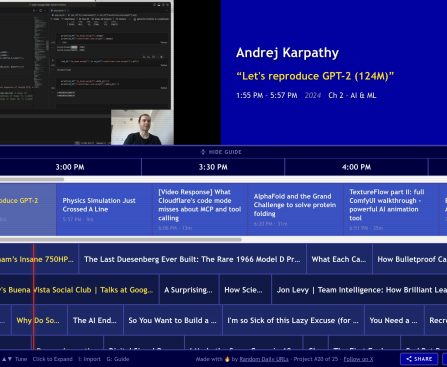Image resolution: width=447 pixels, height=367 pixels.
Task: Tune to the How Scie... program
Action: [245, 290]
